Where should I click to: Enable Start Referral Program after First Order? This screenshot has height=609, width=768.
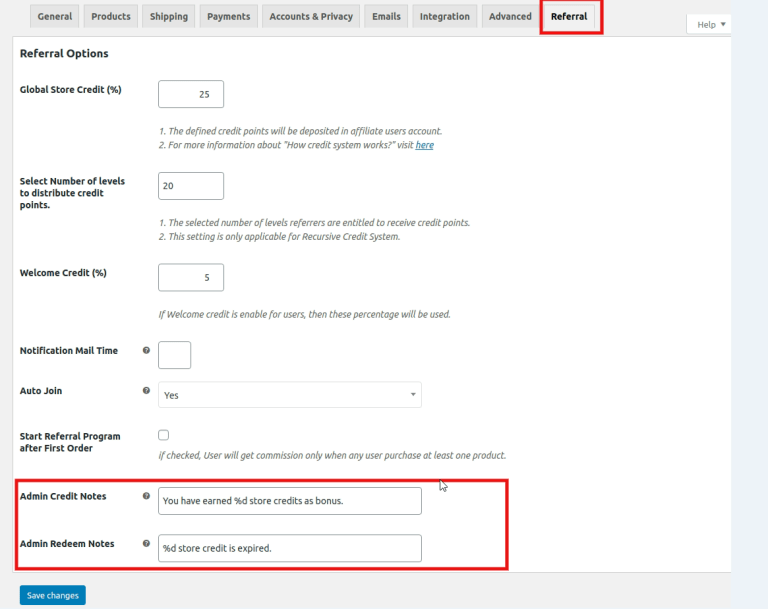point(164,435)
